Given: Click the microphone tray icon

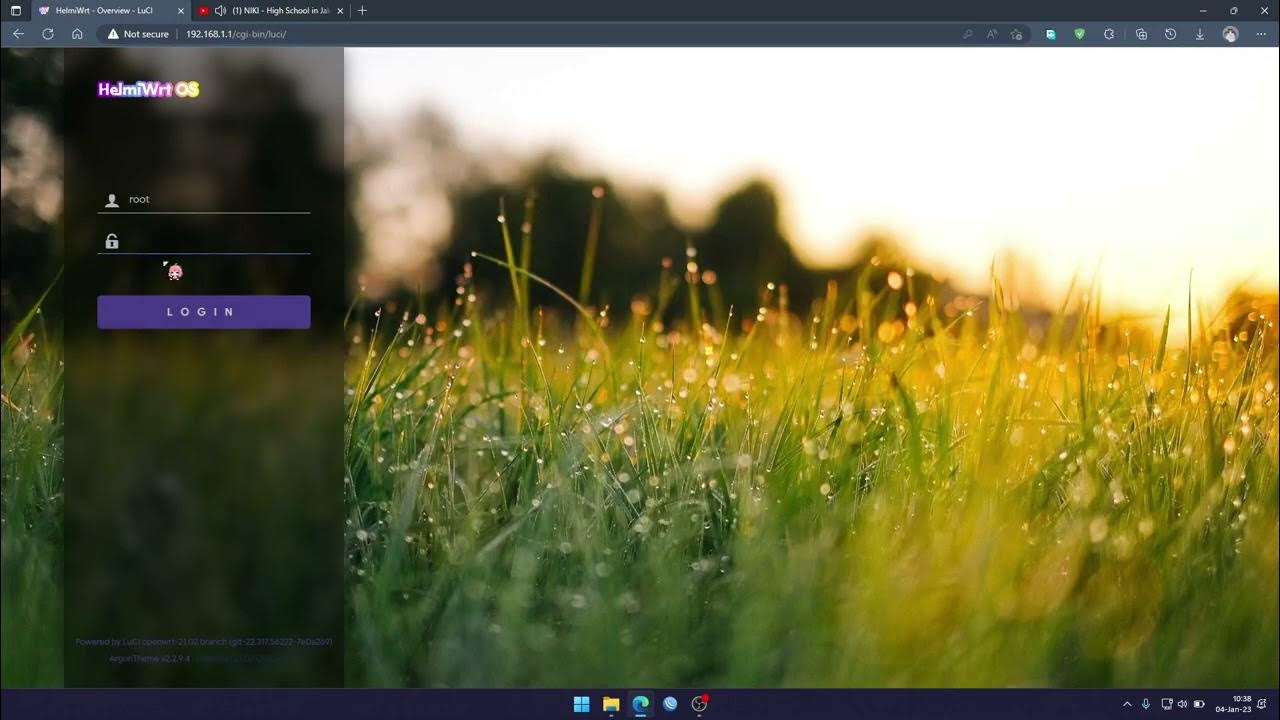Looking at the screenshot, I should coord(1146,704).
